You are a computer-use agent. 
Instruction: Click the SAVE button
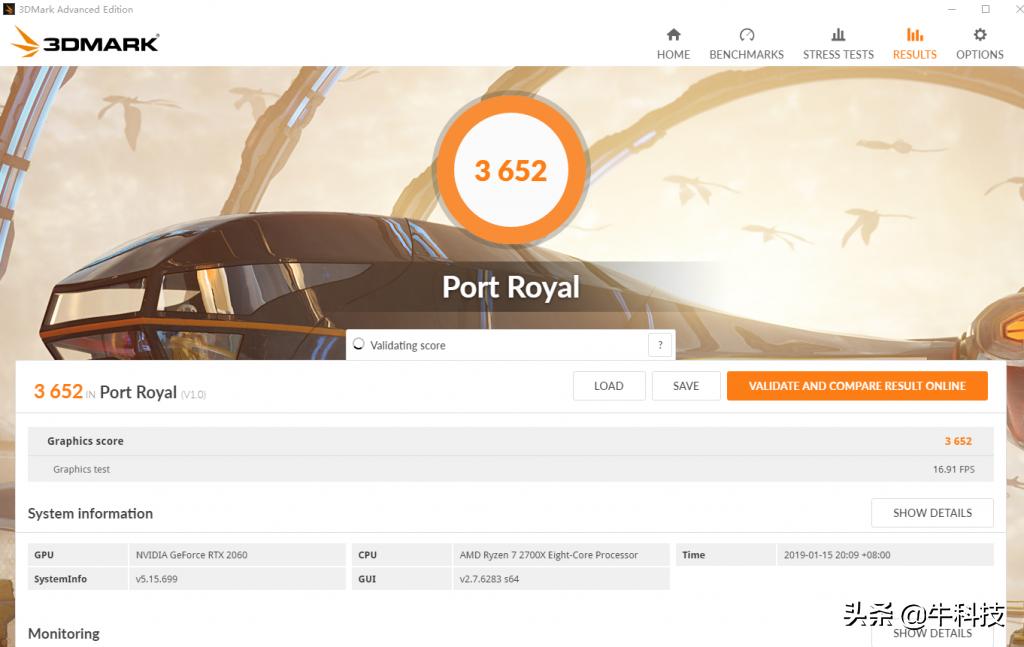tap(686, 386)
